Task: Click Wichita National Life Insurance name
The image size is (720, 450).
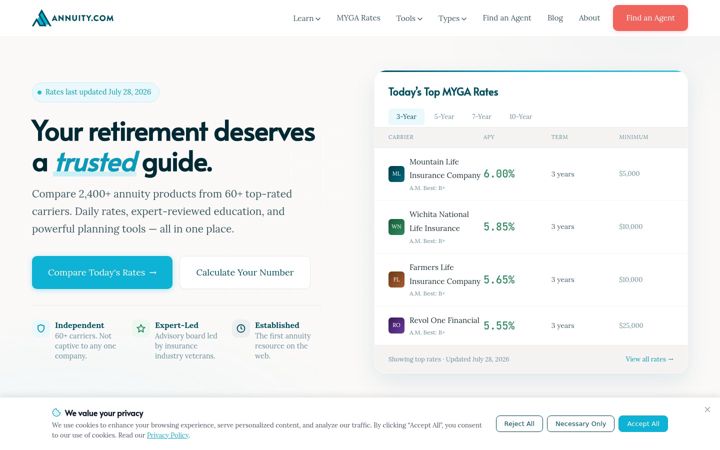Action: (x=439, y=221)
